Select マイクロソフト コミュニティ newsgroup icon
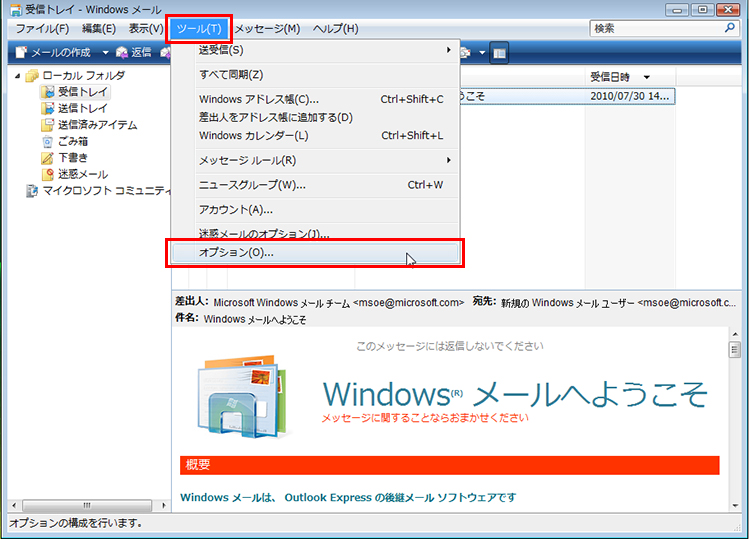This screenshot has height=539, width=750. pos(32,191)
